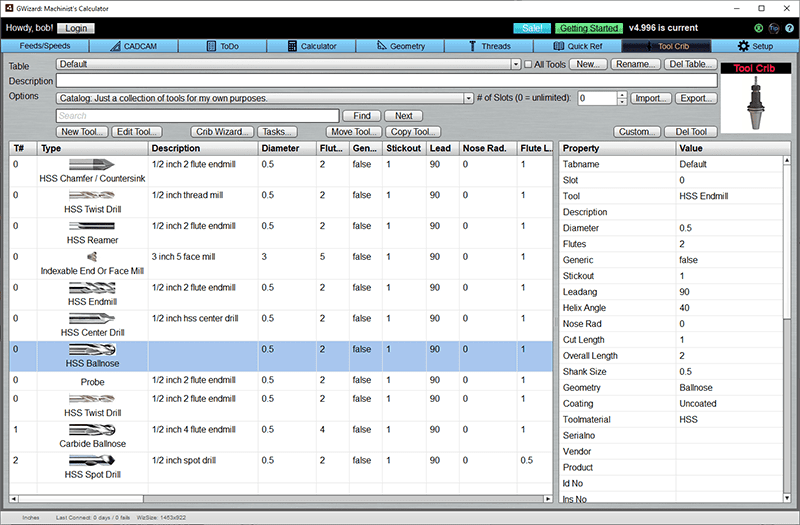Click the Search input field
Viewport: 800px width, 525px height.
pyautogui.click(x=197, y=116)
